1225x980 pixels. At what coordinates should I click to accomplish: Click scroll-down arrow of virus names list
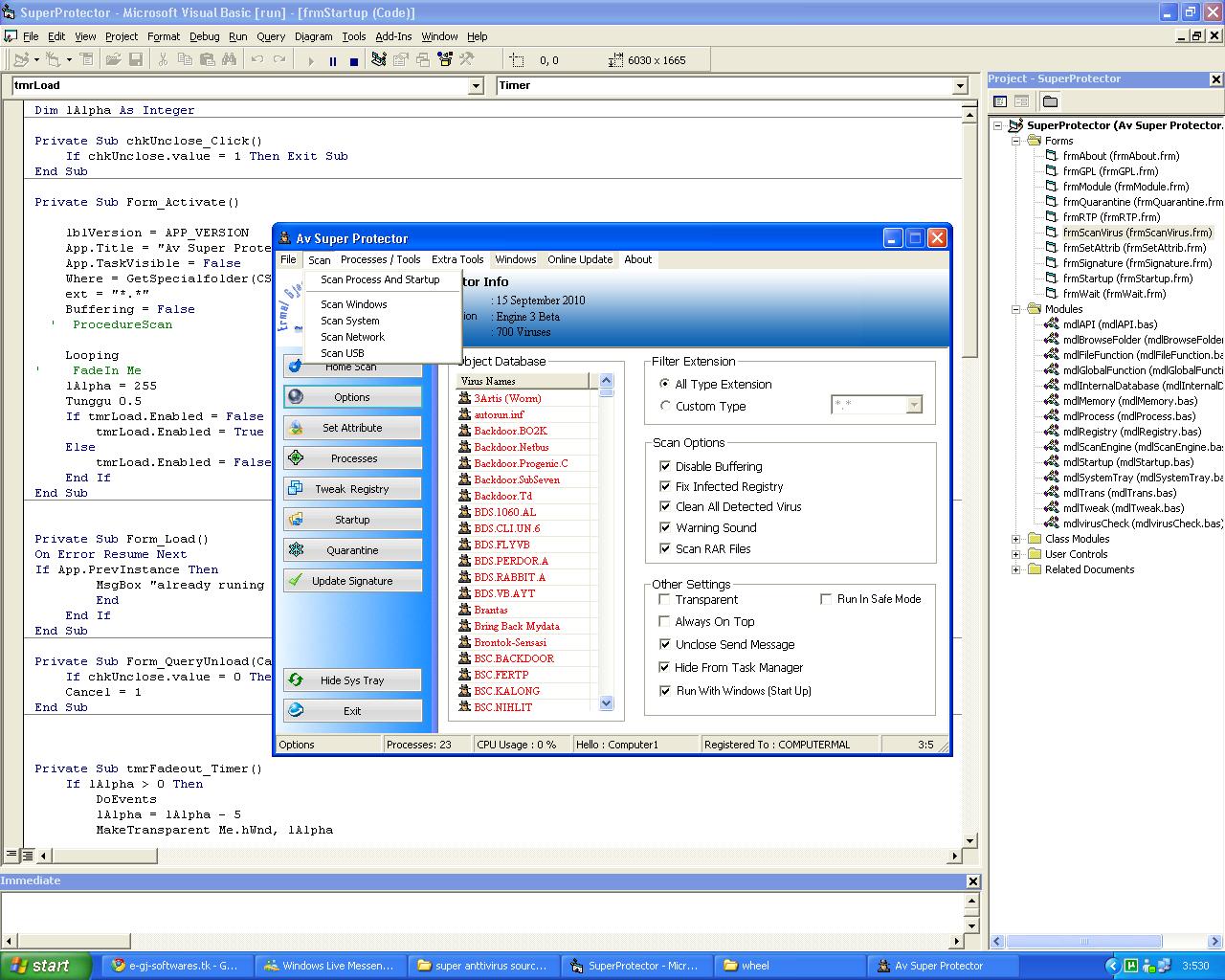click(x=606, y=703)
